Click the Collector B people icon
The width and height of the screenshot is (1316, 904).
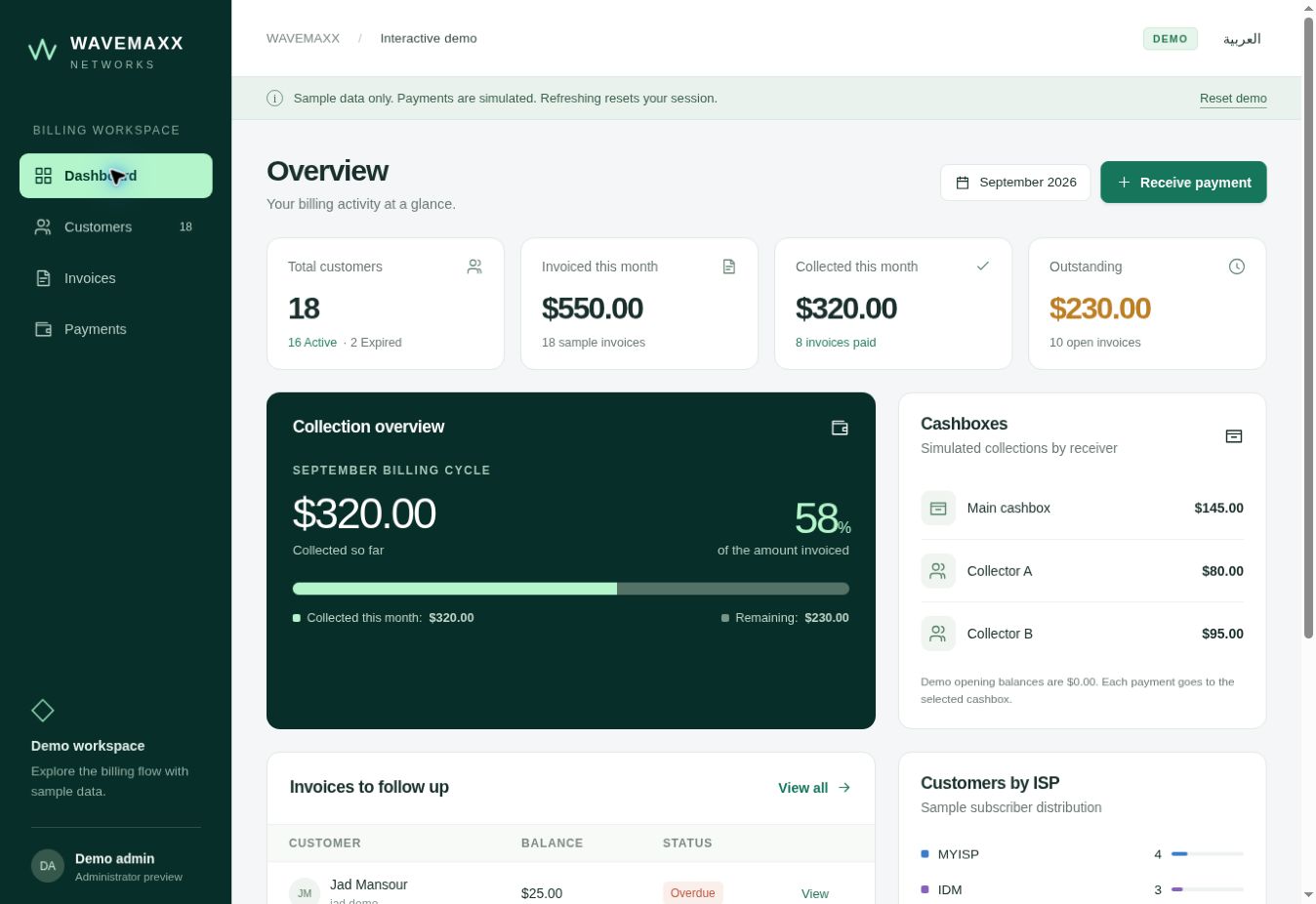pyautogui.click(x=938, y=634)
